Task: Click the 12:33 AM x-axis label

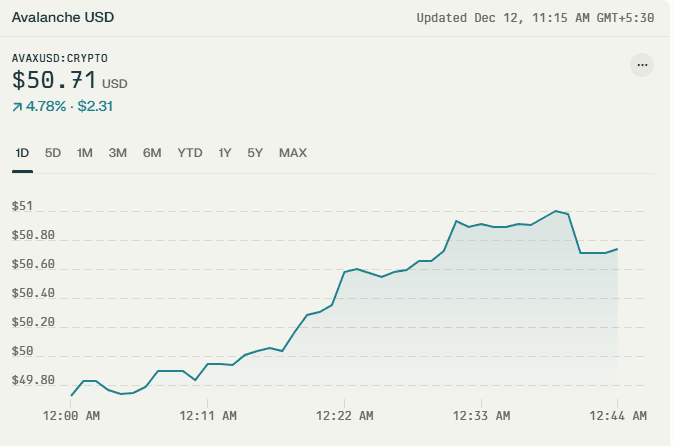Action: click(x=481, y=416)
